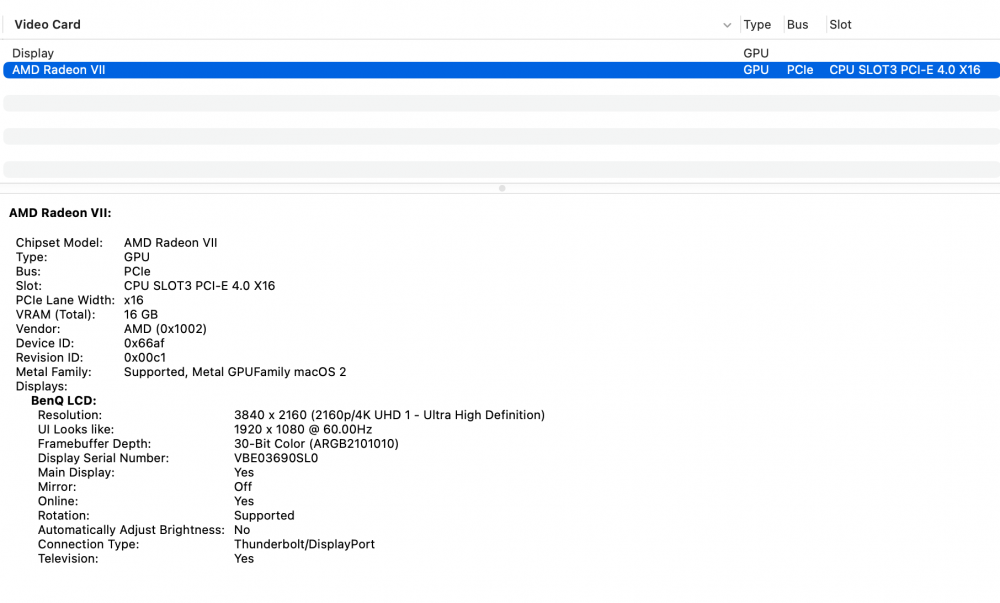Click the Bus: label in details pane

[x=28, y=272]
